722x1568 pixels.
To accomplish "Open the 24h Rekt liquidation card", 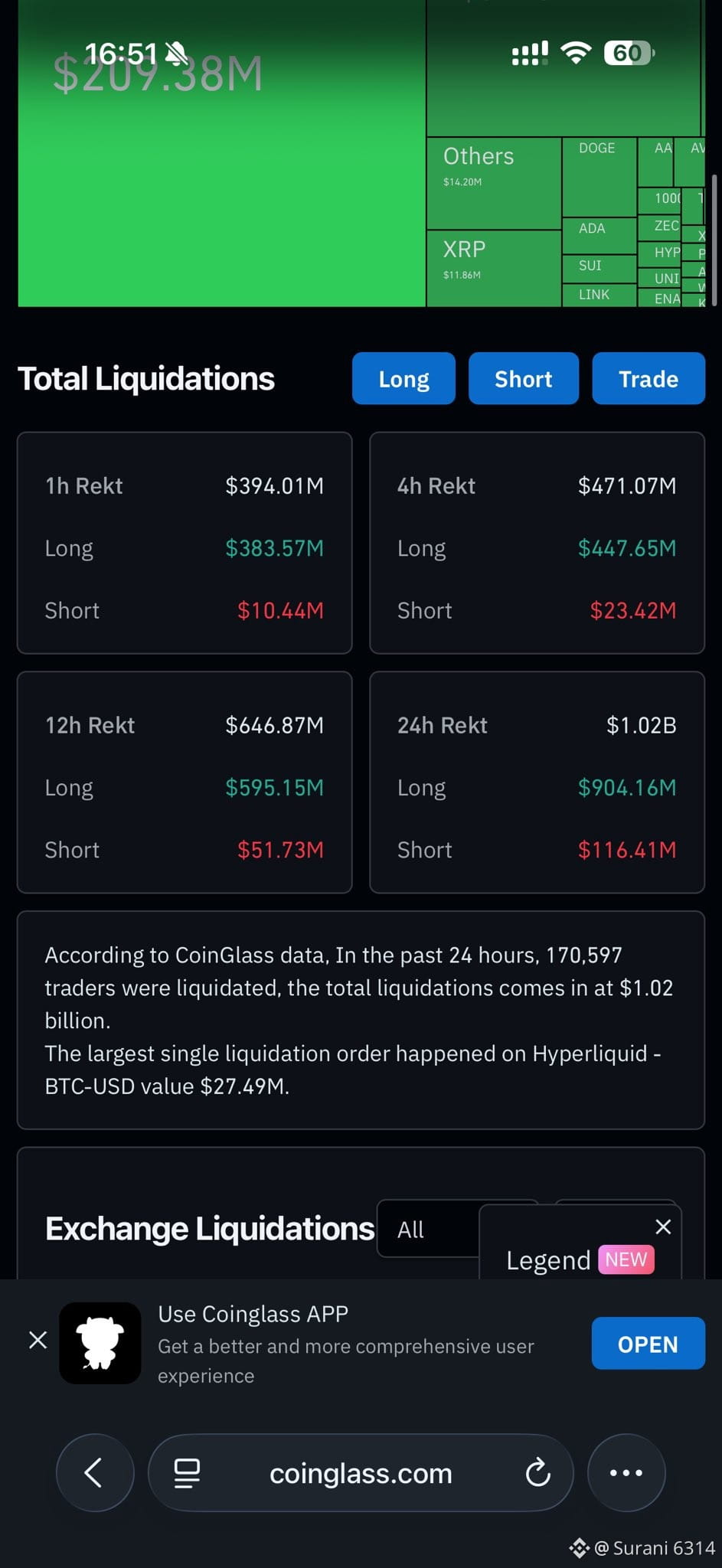I will tap(537, 782).
